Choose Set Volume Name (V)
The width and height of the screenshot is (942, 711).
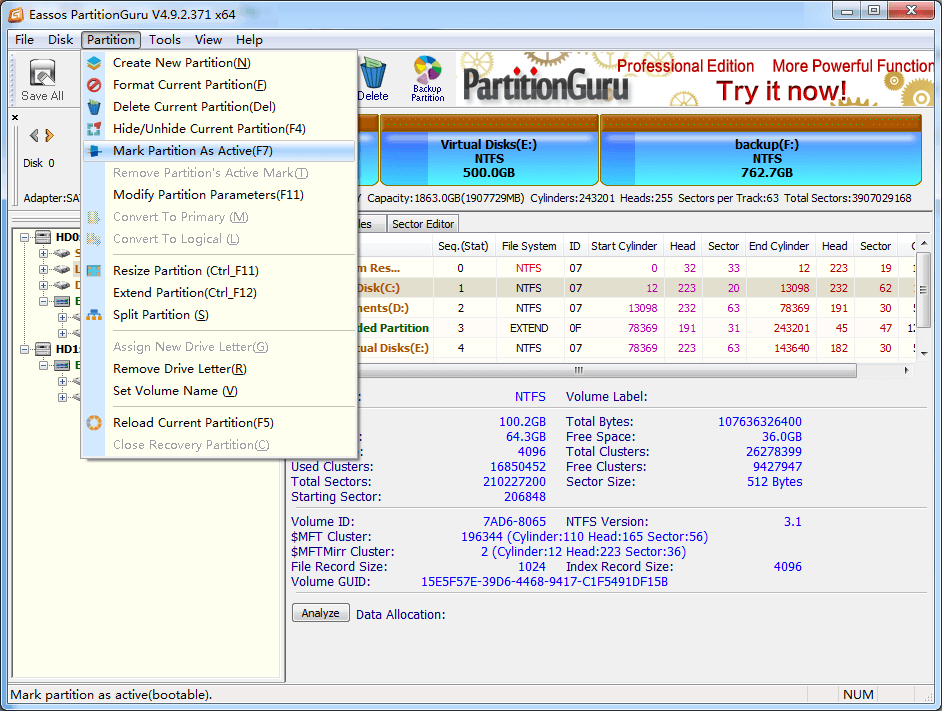(x=219, y=391)
